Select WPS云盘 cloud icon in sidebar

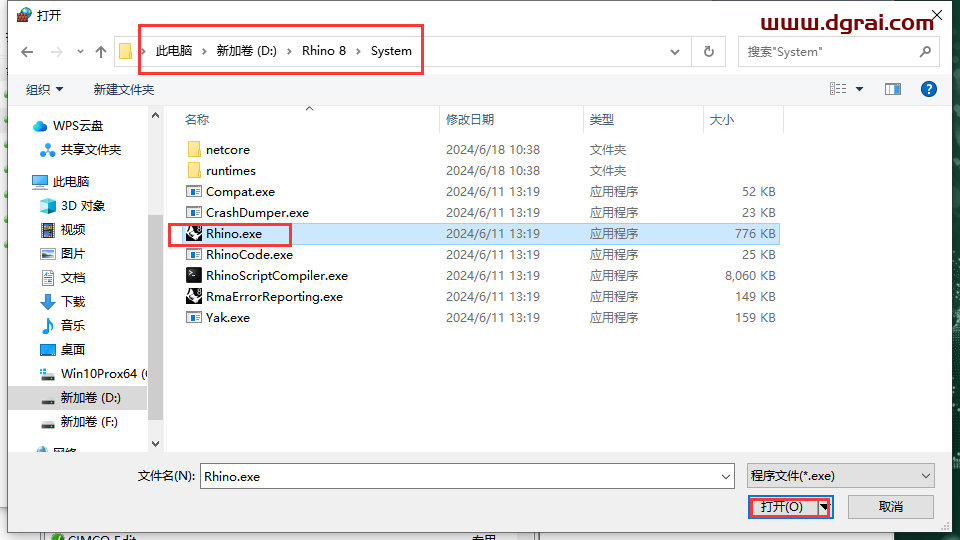click(40, 126)
